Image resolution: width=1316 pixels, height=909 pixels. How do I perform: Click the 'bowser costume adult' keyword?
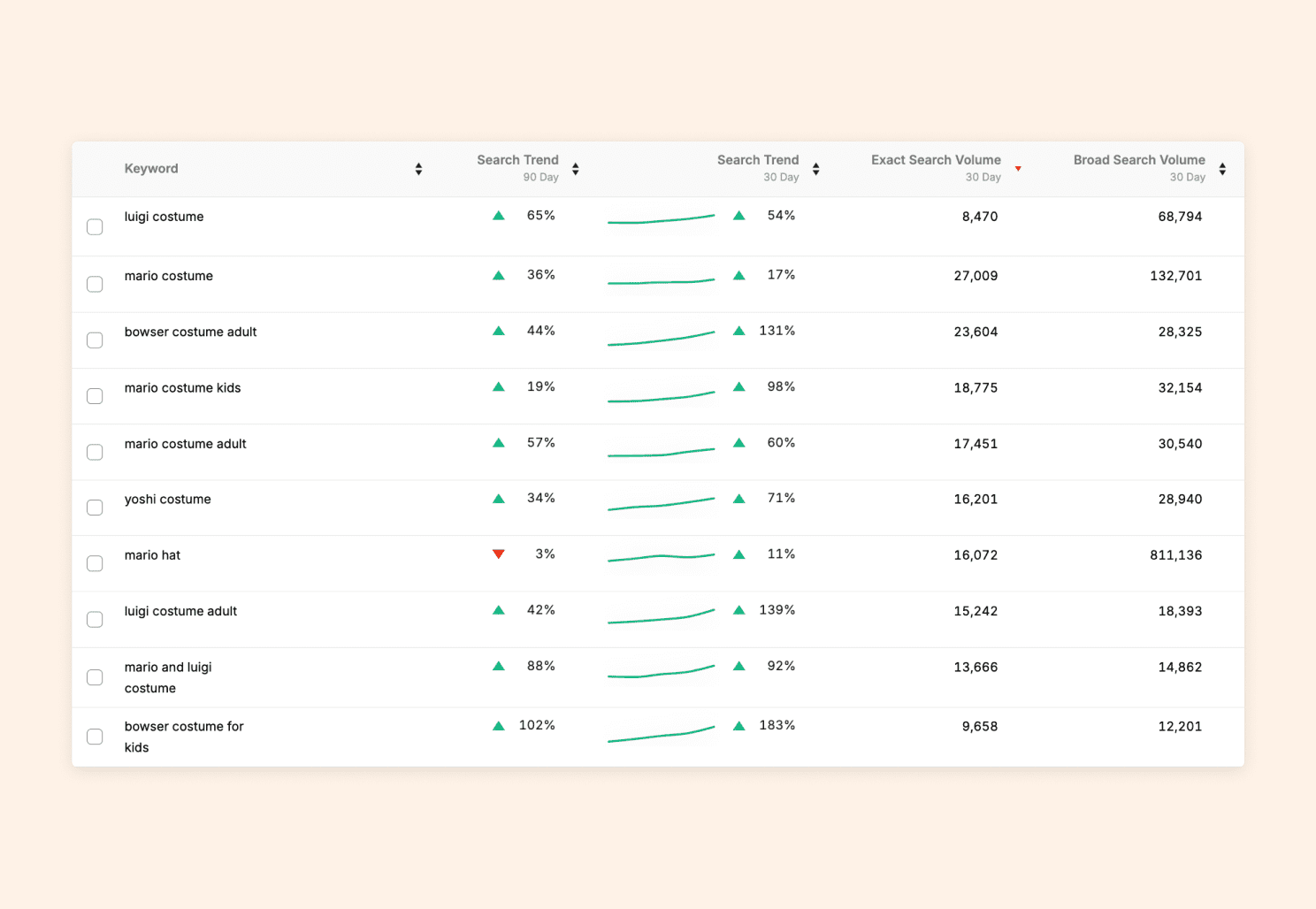(190, 332)
